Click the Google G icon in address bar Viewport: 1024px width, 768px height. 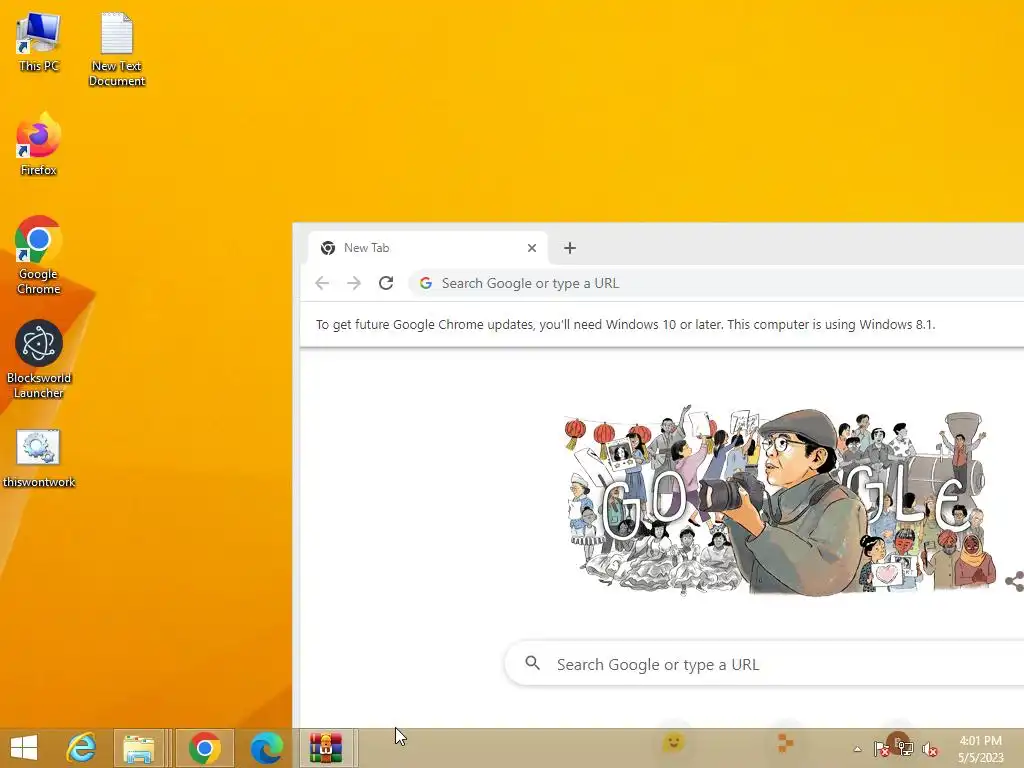(426, 283)
